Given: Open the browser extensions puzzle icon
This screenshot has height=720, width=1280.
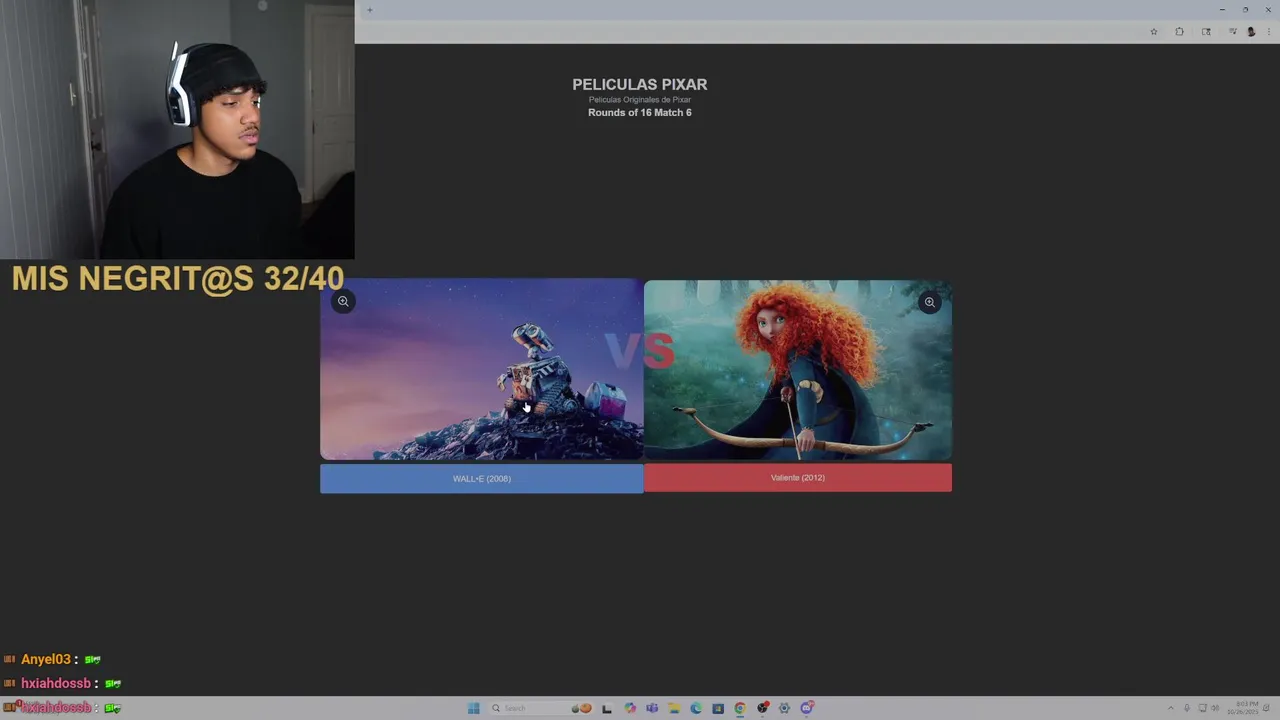Looking at the screenshot, I should point(1179,32).
